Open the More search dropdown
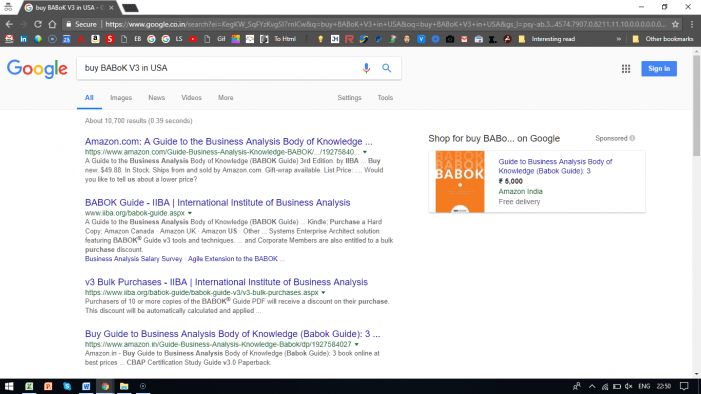 pos(225,97)
